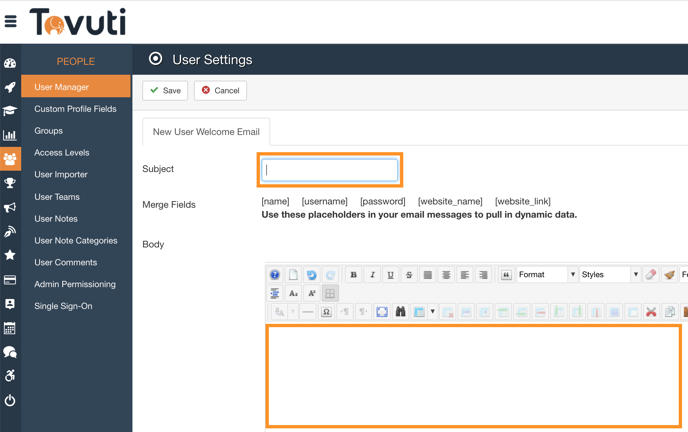The image size is (688, 432).
Task: Insert special character with omega icon
Action: (326, 312)
